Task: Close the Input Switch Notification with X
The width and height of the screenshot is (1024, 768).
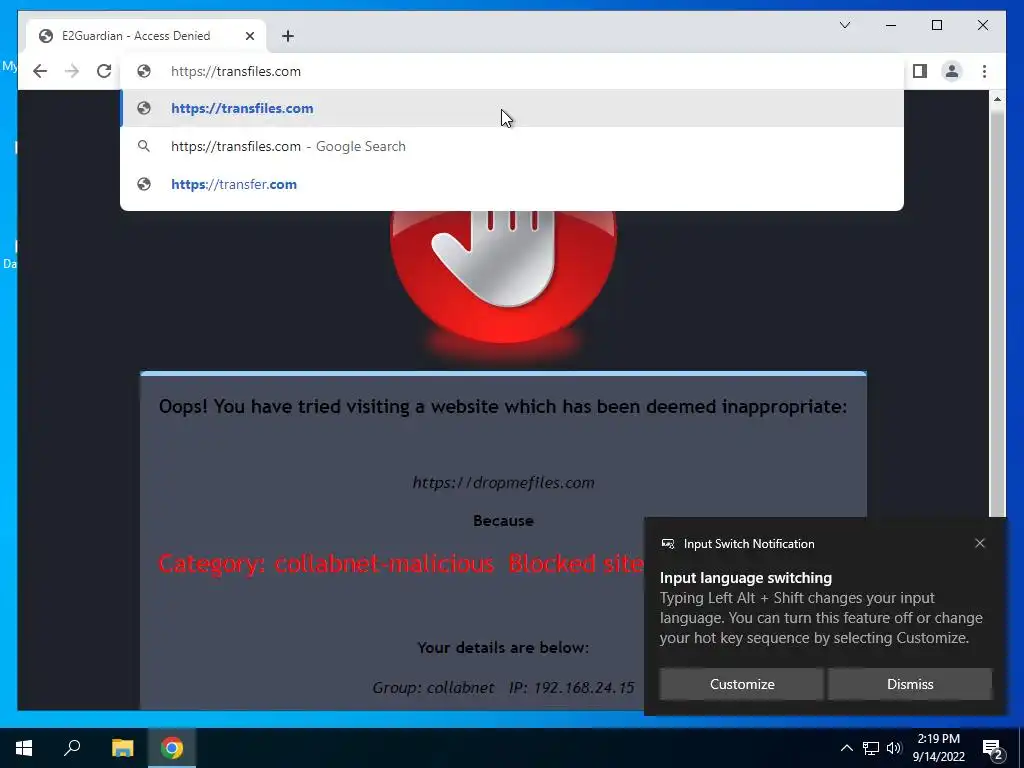Action: (x=980, y=543)
